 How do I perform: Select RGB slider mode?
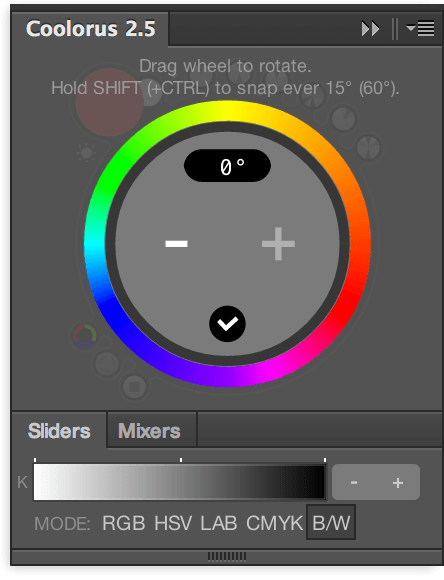click(x=124, y=523)
